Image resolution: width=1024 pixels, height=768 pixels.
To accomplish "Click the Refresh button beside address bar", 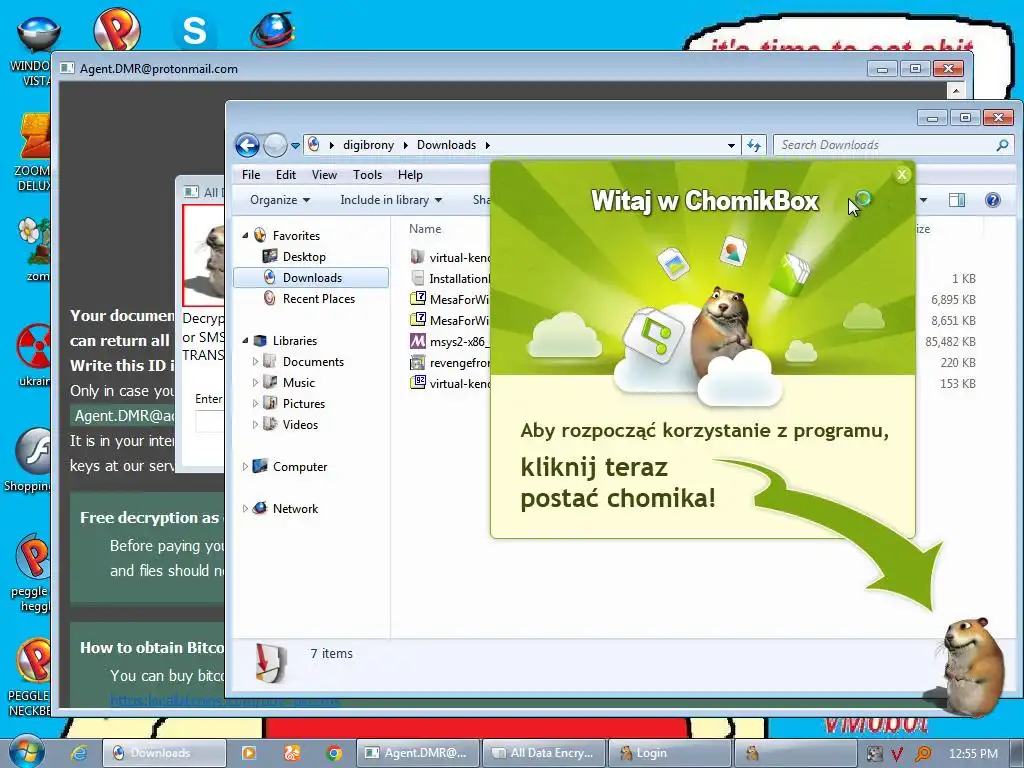I will [754, 146].
